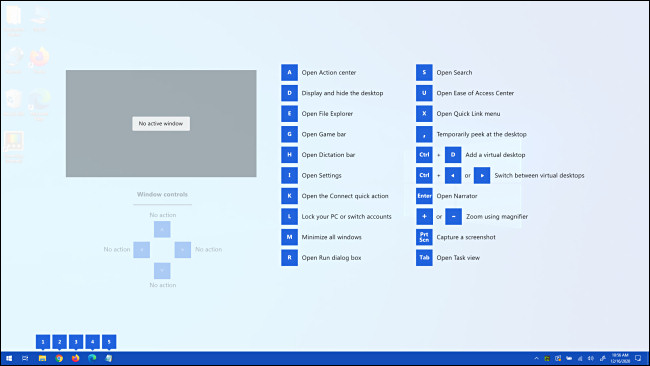Click number badge 5 above the taskbar
The width and height of the screenshot is (650, 366).
[109, 342]
